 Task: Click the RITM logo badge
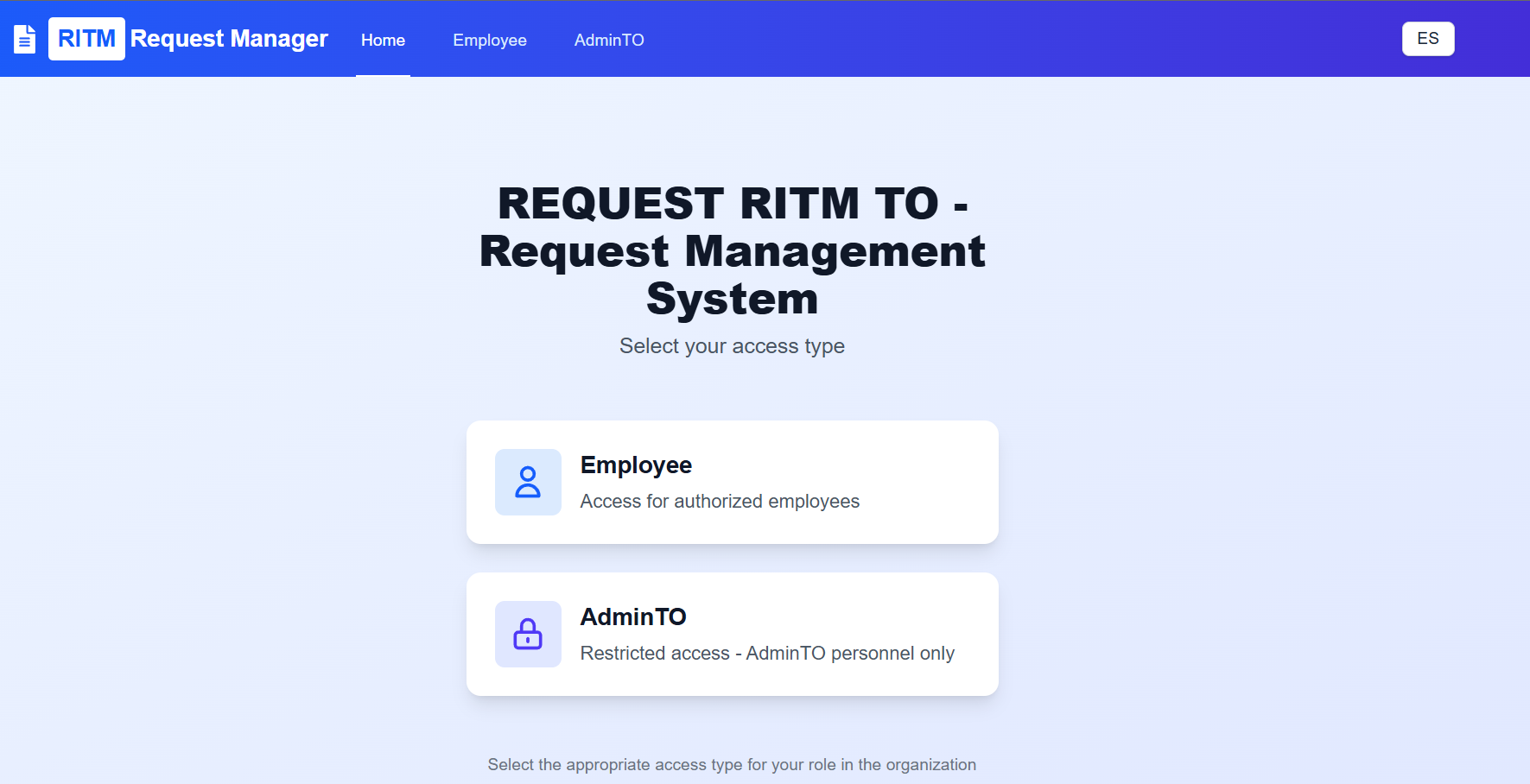point(86,39)
